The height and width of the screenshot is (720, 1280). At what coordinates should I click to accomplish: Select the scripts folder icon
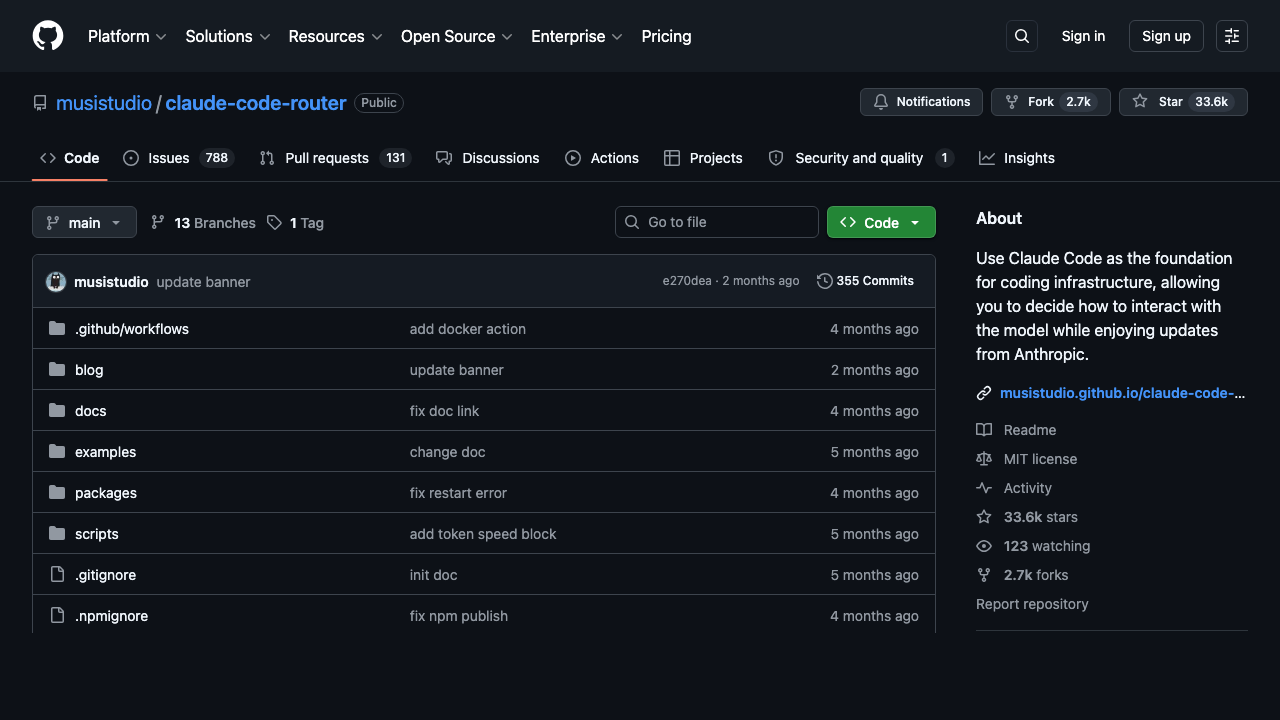pyautogui.click(x=57, y=534)
